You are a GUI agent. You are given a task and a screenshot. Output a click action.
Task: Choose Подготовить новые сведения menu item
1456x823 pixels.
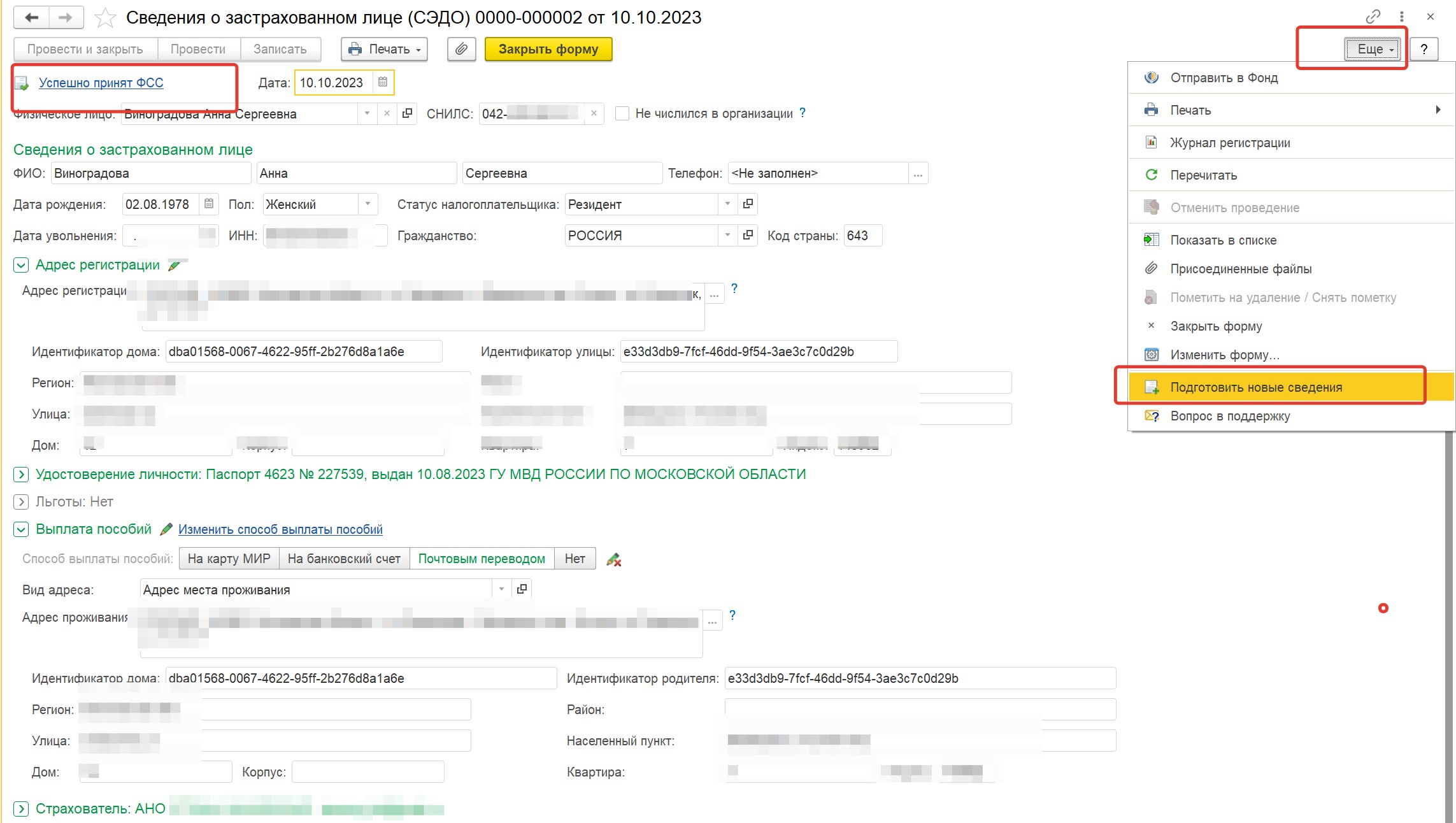click(x=1255, y=387)
